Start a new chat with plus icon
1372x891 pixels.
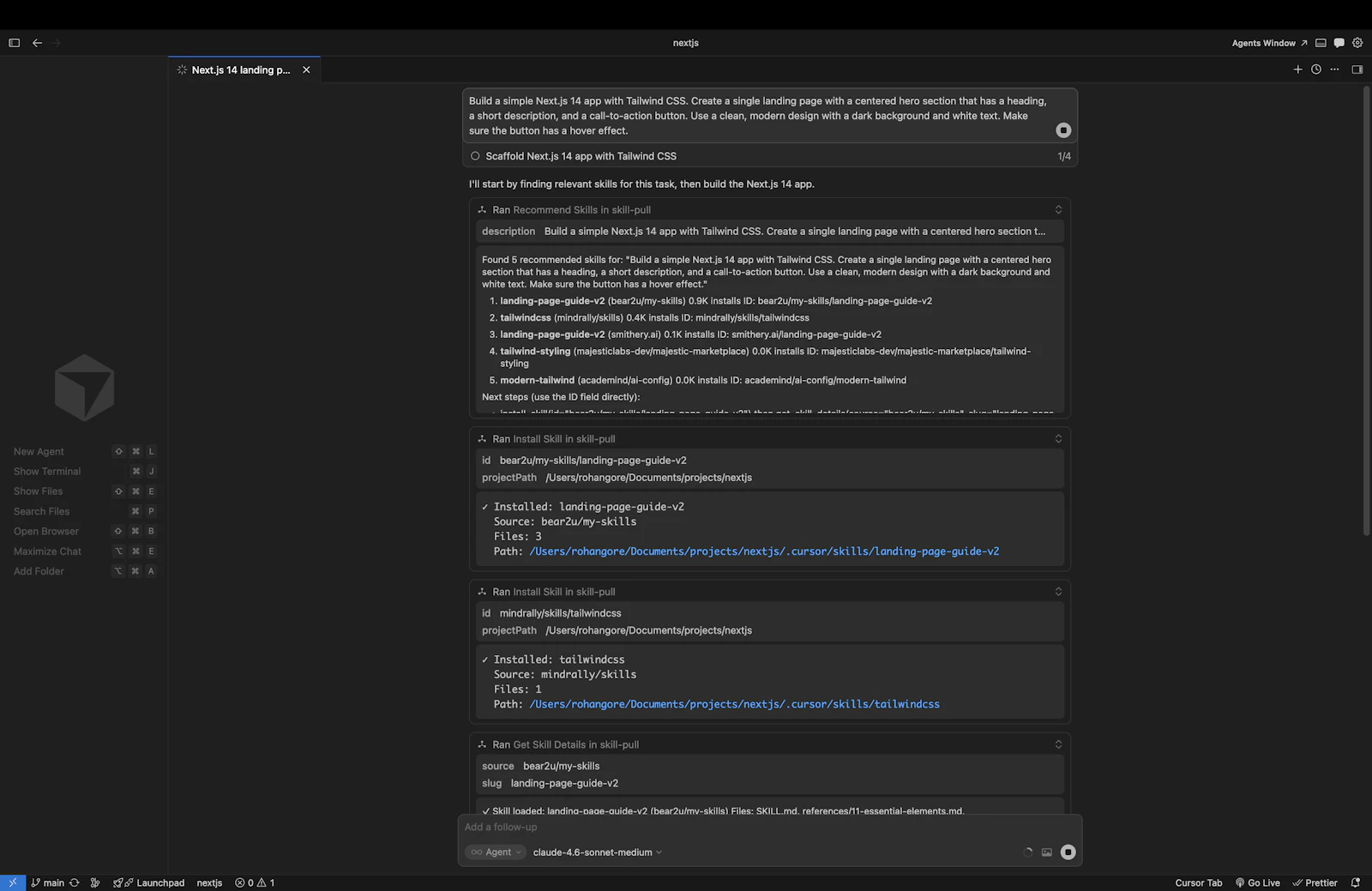click(1297, 69)
